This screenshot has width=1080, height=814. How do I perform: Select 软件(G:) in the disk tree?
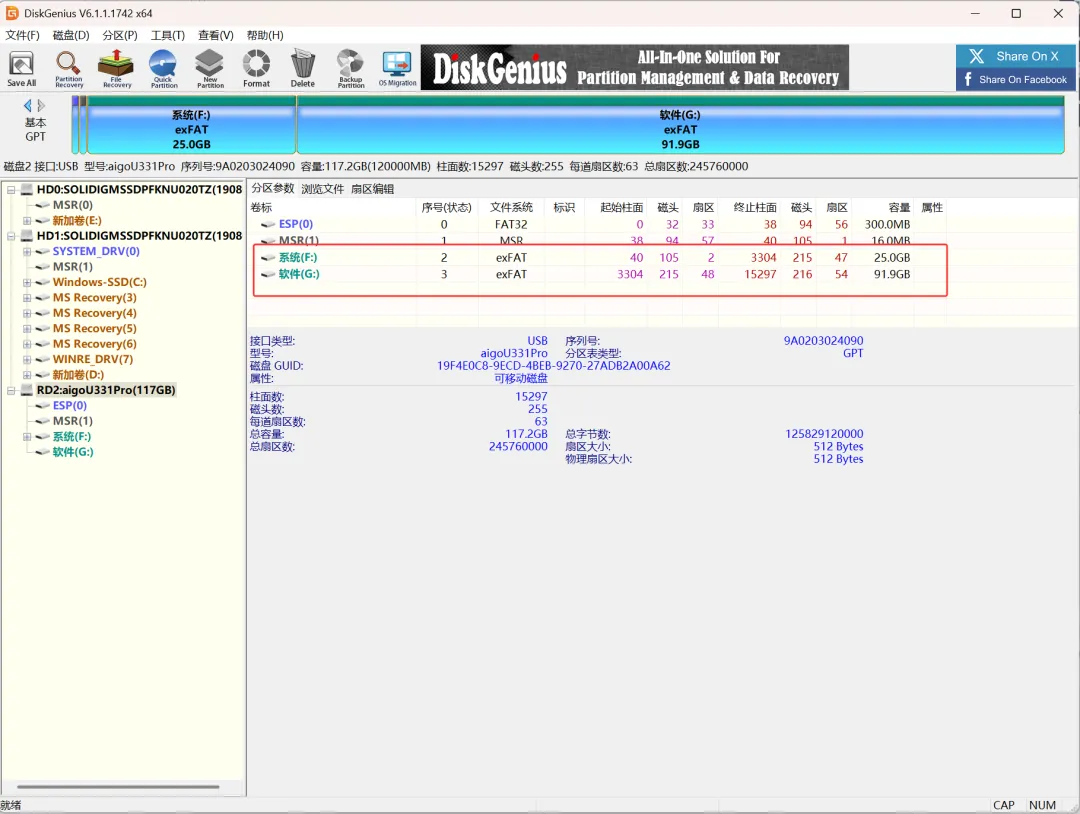(x=73, y=452)
